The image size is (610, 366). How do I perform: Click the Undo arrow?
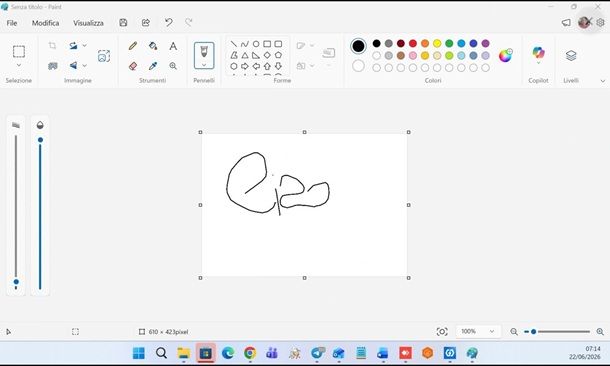pos(168,23)
